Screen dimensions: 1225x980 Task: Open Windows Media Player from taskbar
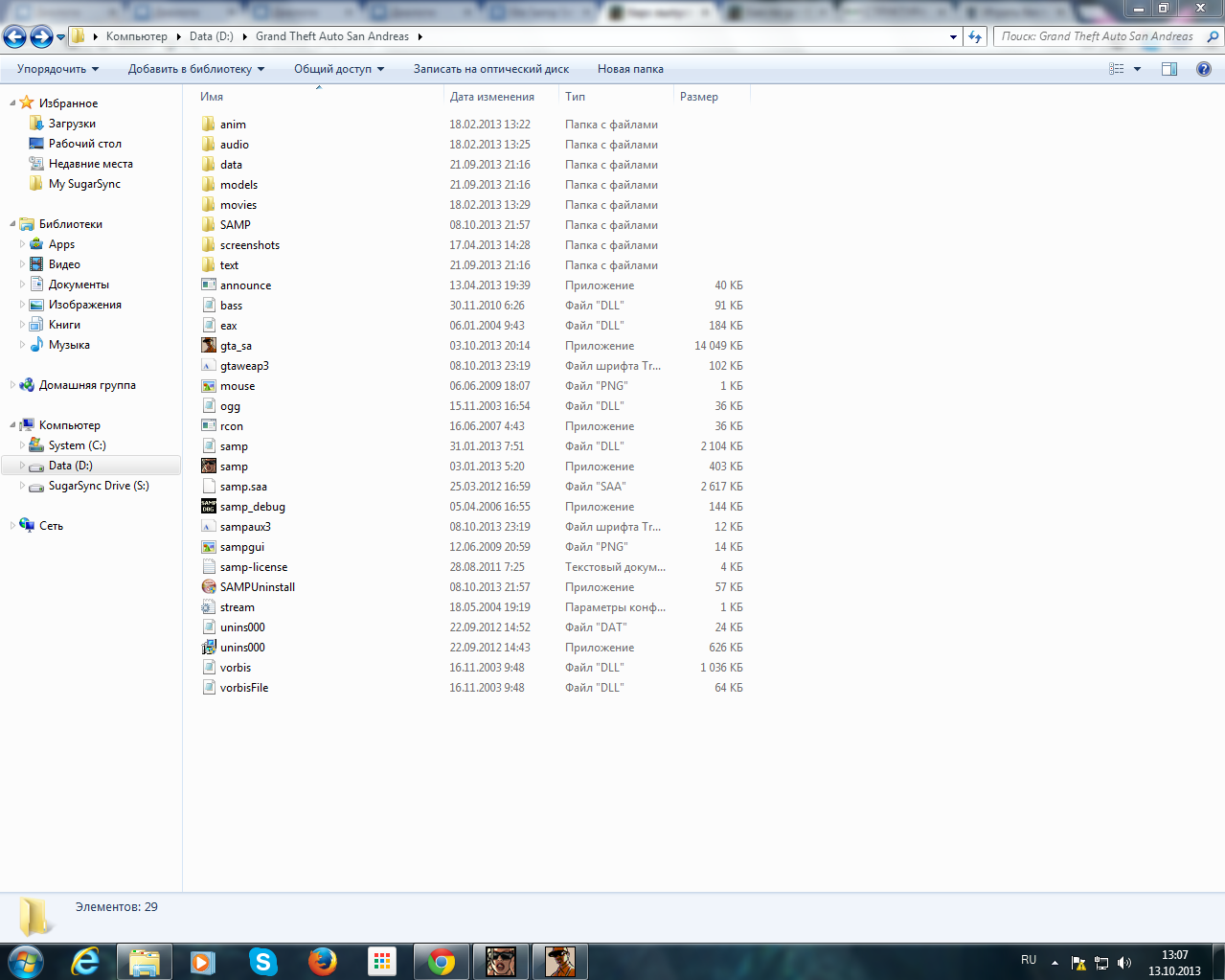click(203, 961)
